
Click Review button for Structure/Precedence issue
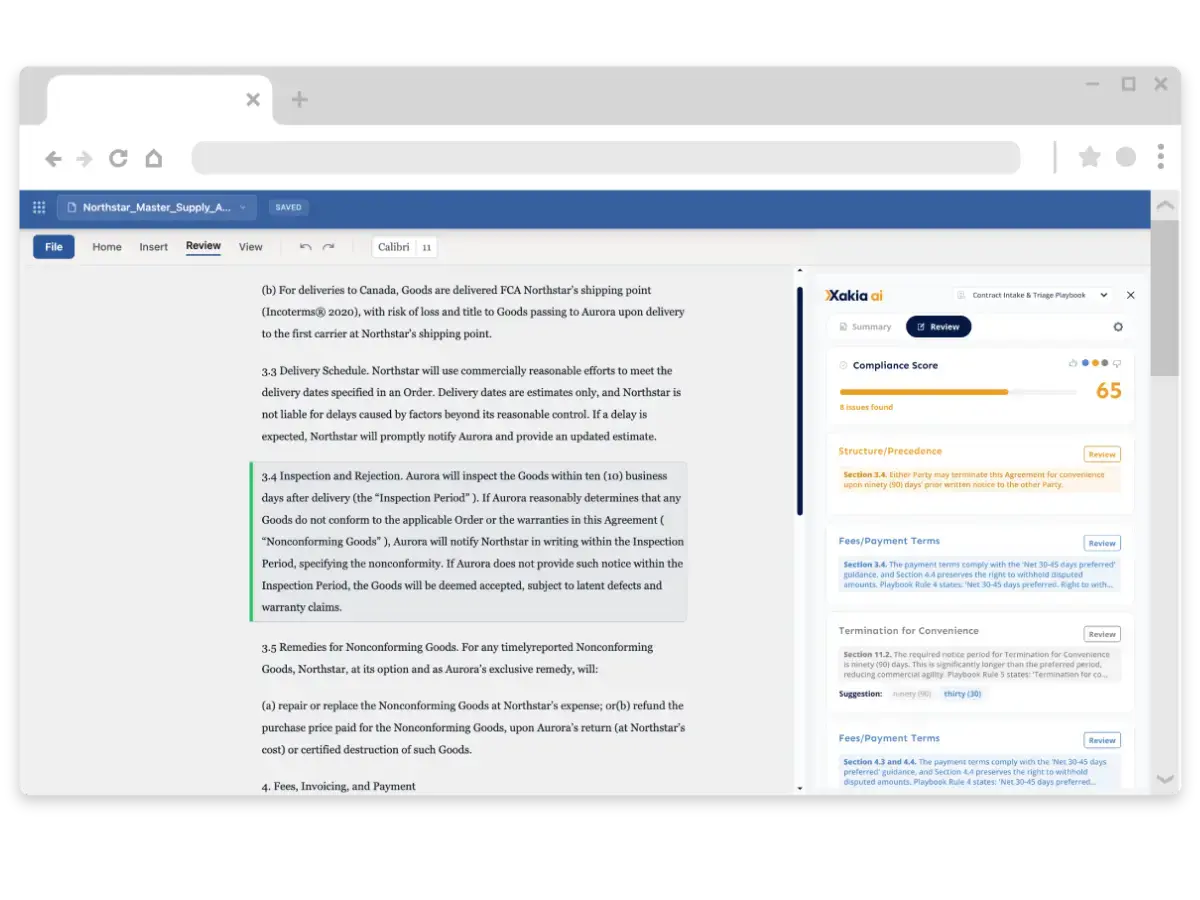click(x=1101, y=454)
